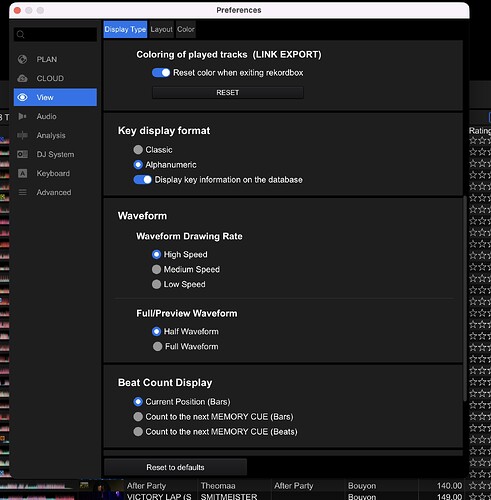Open the CLOUD preferences category
This screenshot has width=491, height=500.
(x=55, y=78)
